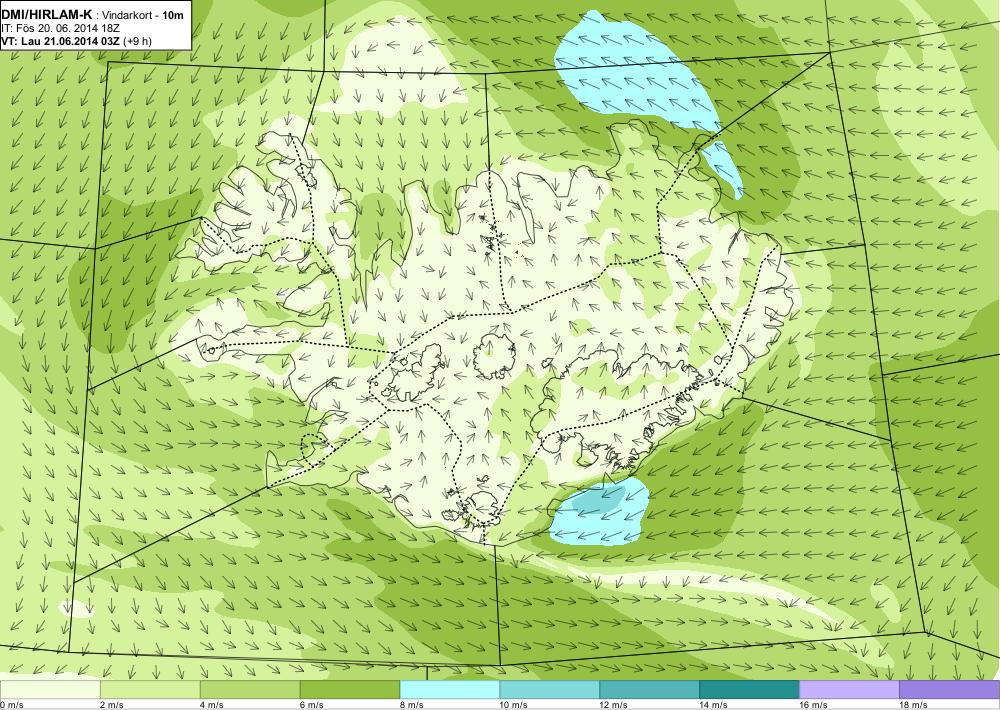Select the legend swatch between 2 and 4 m/s

[x=150, y=690]
